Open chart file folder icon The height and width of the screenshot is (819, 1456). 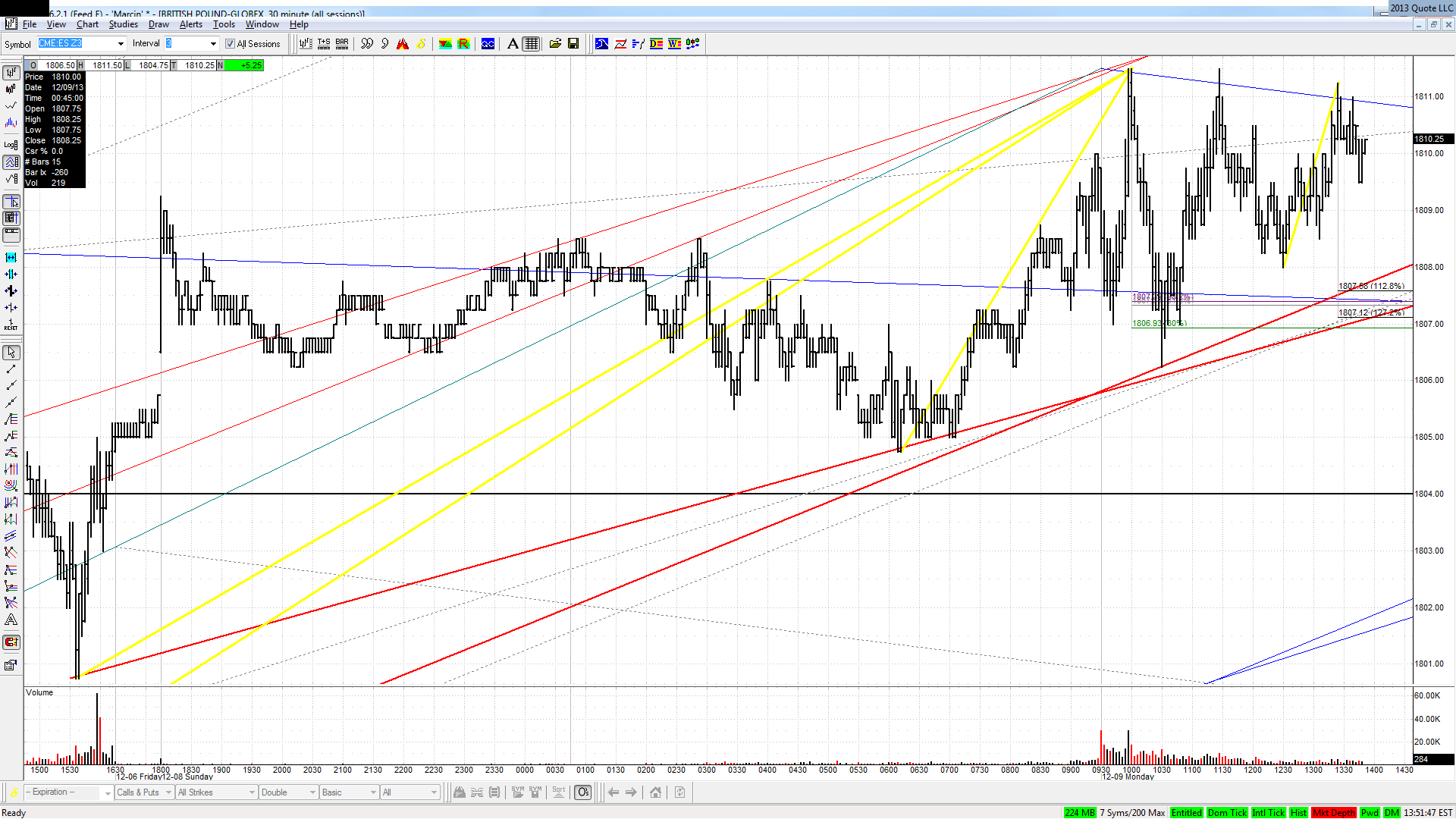pos(555,44)
